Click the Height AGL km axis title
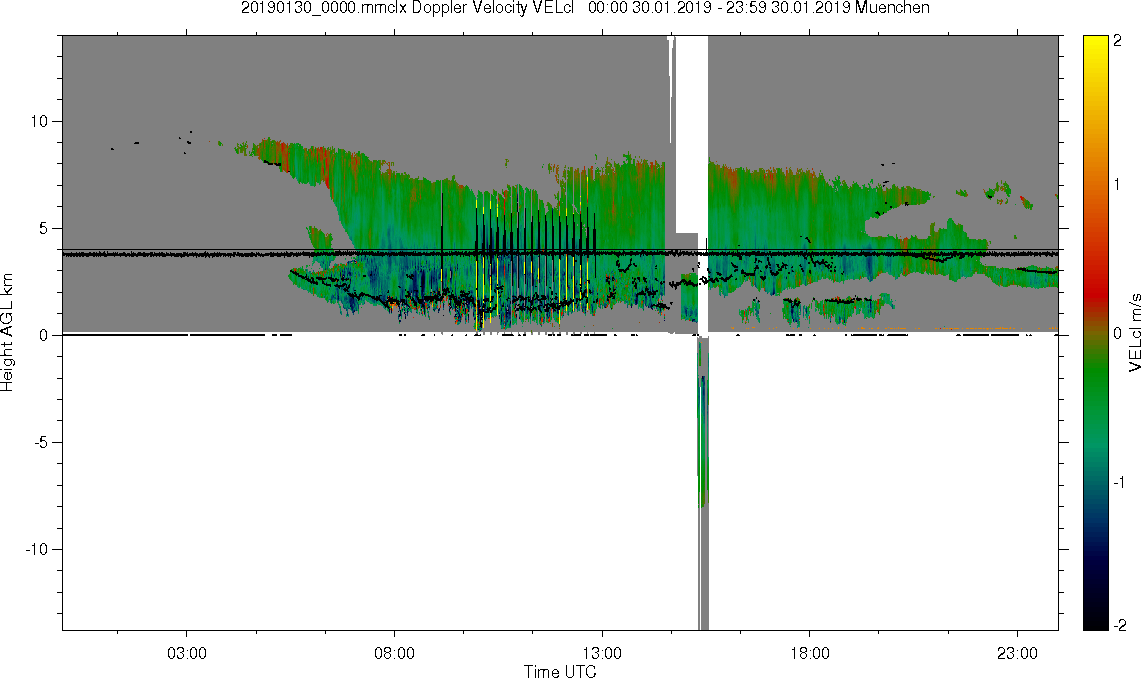The width and height of the screenshot is (1141, 678). coord(7,332)
